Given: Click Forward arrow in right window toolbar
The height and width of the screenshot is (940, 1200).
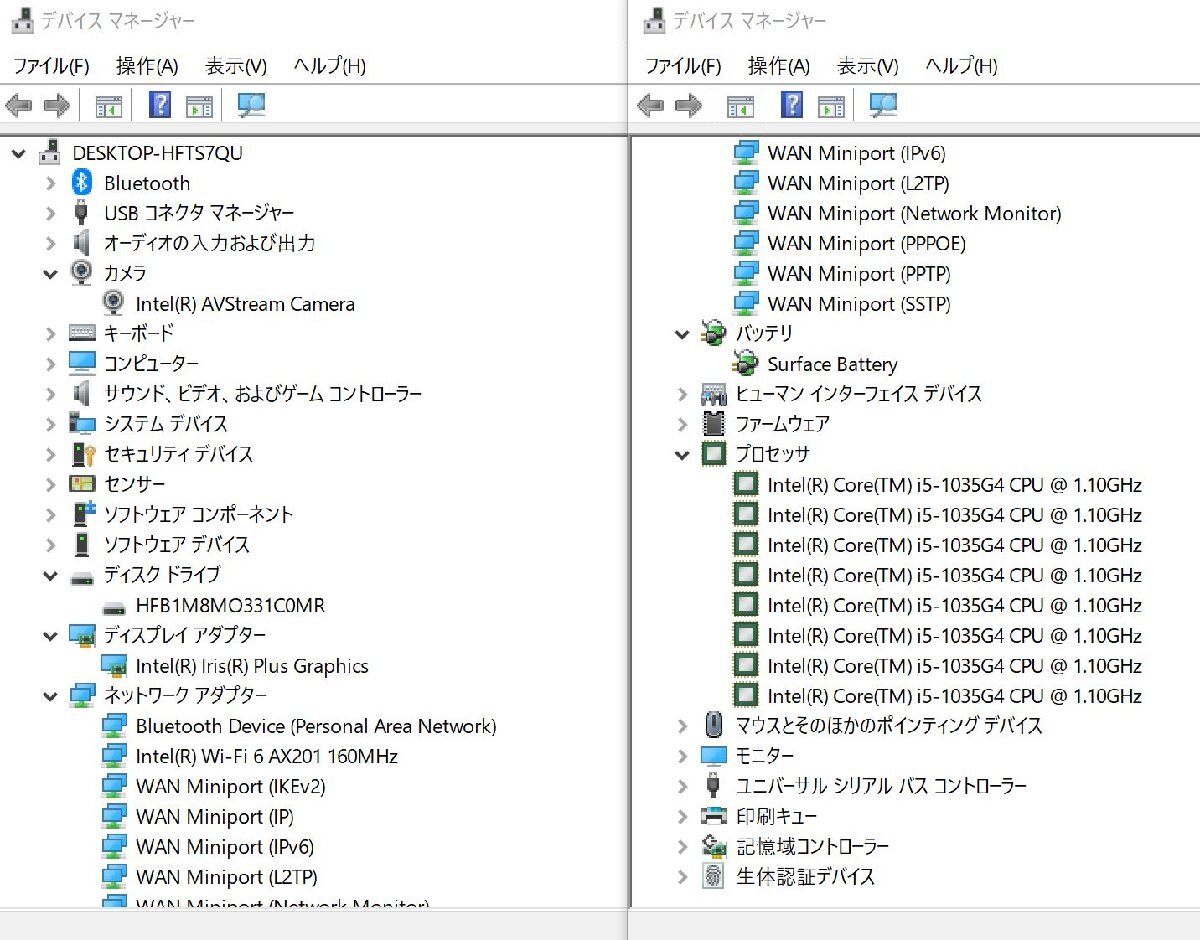Looking at the screenshot, I should pos(689,105).
